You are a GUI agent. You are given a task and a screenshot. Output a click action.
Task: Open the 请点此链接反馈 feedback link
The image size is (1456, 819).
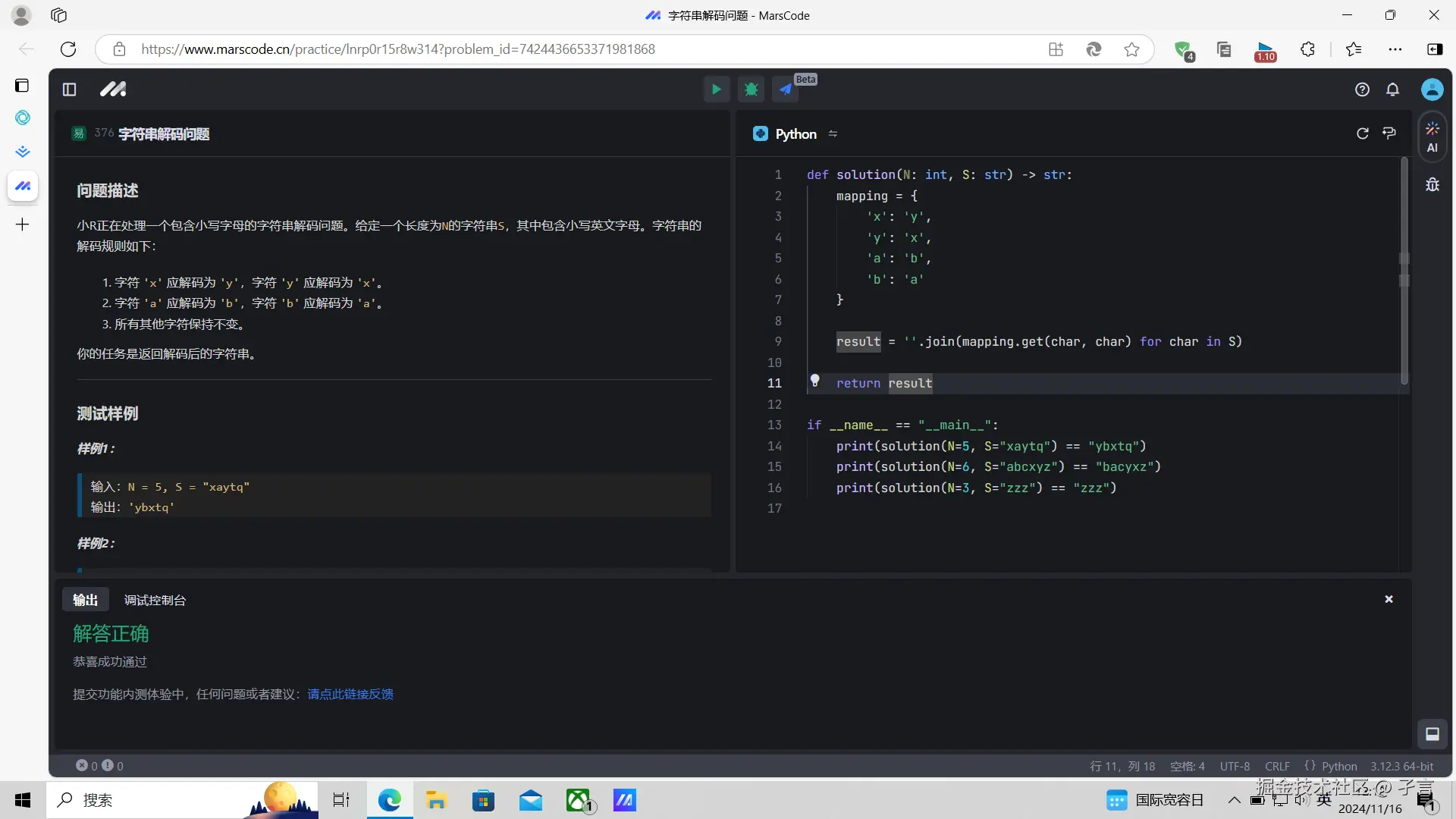350,694
